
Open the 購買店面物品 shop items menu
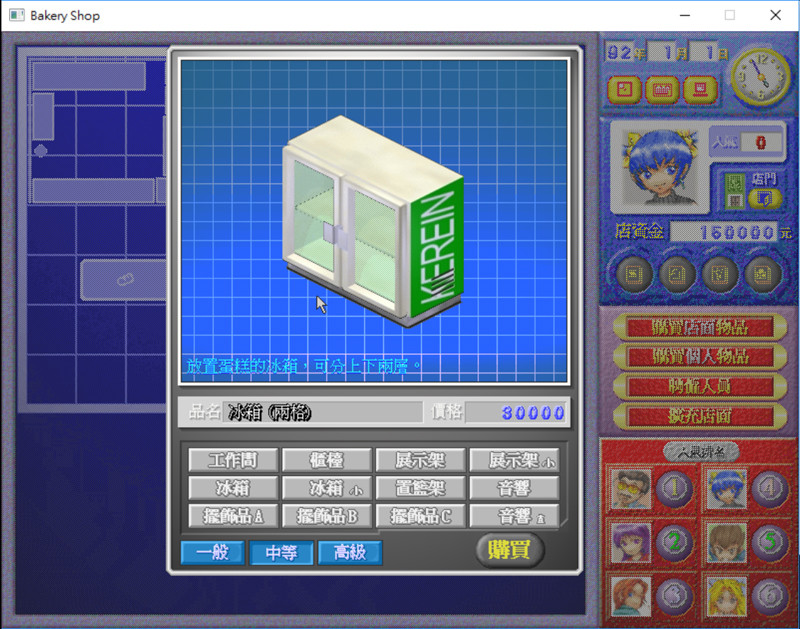(698, 328)
